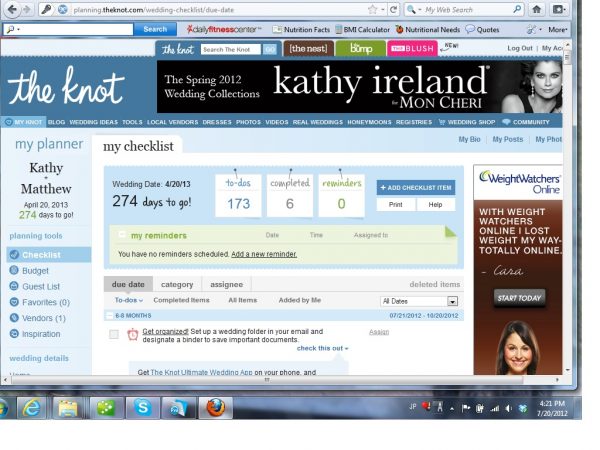This screenshot has width=600, height=450.
Task: Click the reminders count 0 card
Action: click(x=341, y=196)
